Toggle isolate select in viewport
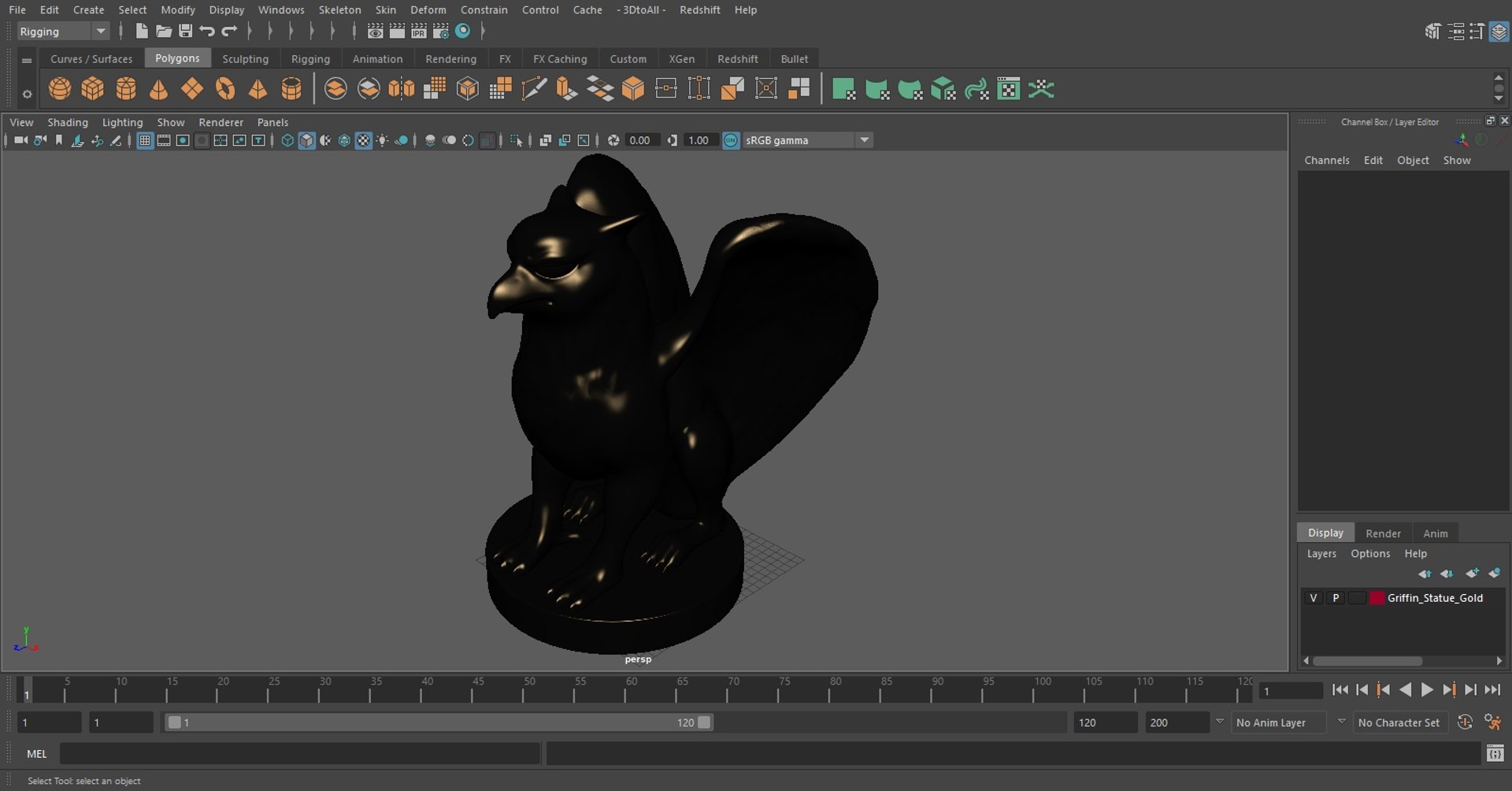The image size is (1512, 791). 516,140
